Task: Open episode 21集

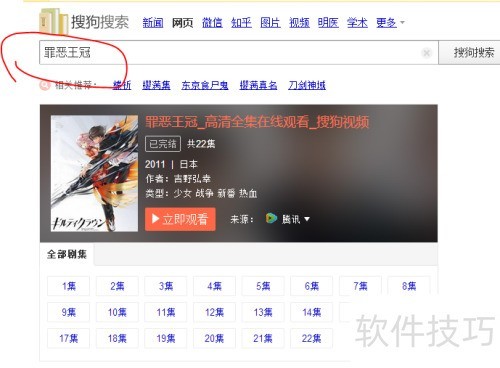Action: coord(263,338)
